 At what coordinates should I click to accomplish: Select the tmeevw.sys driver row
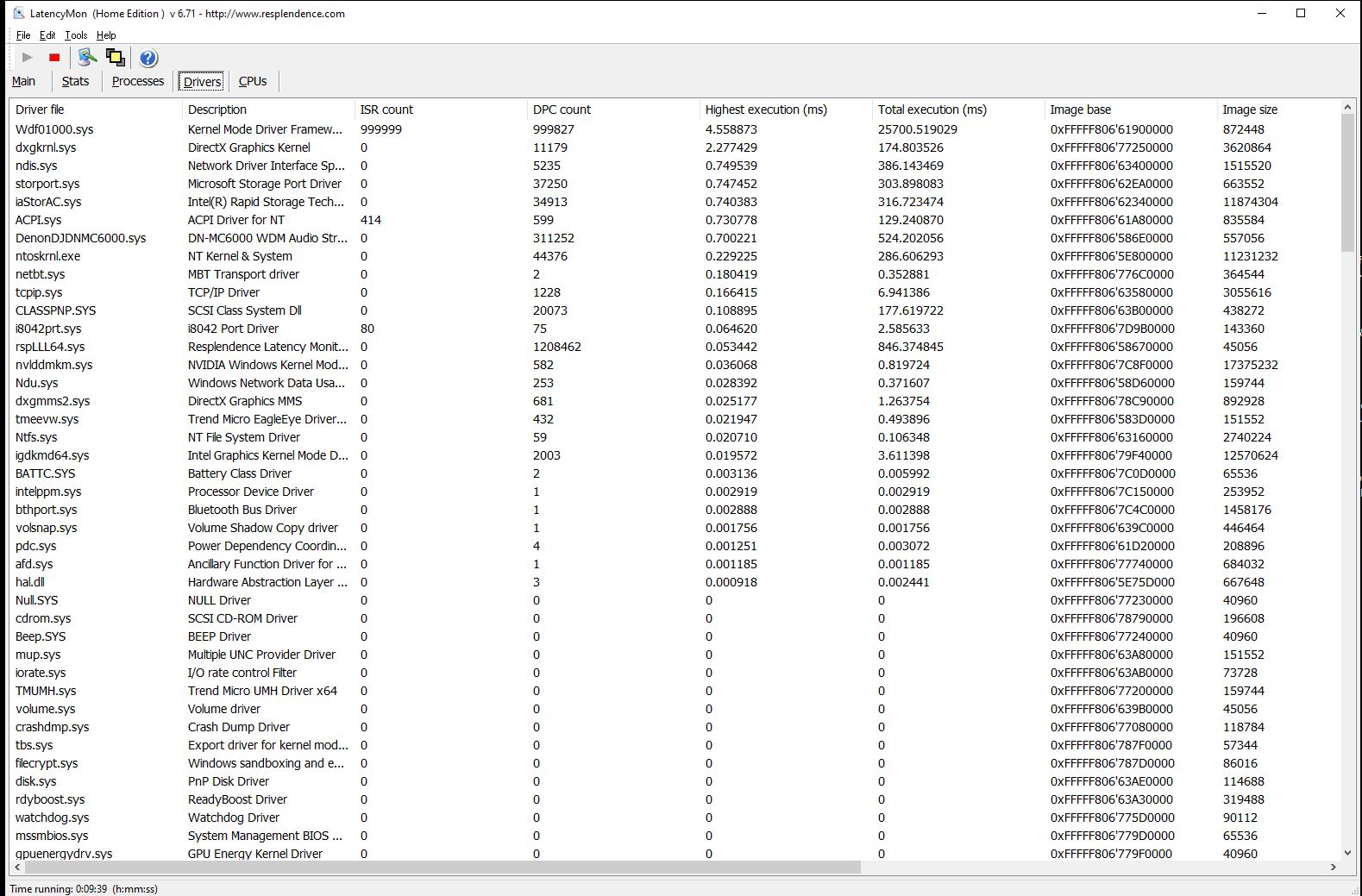pyautogui.click(x=675, y=419)
